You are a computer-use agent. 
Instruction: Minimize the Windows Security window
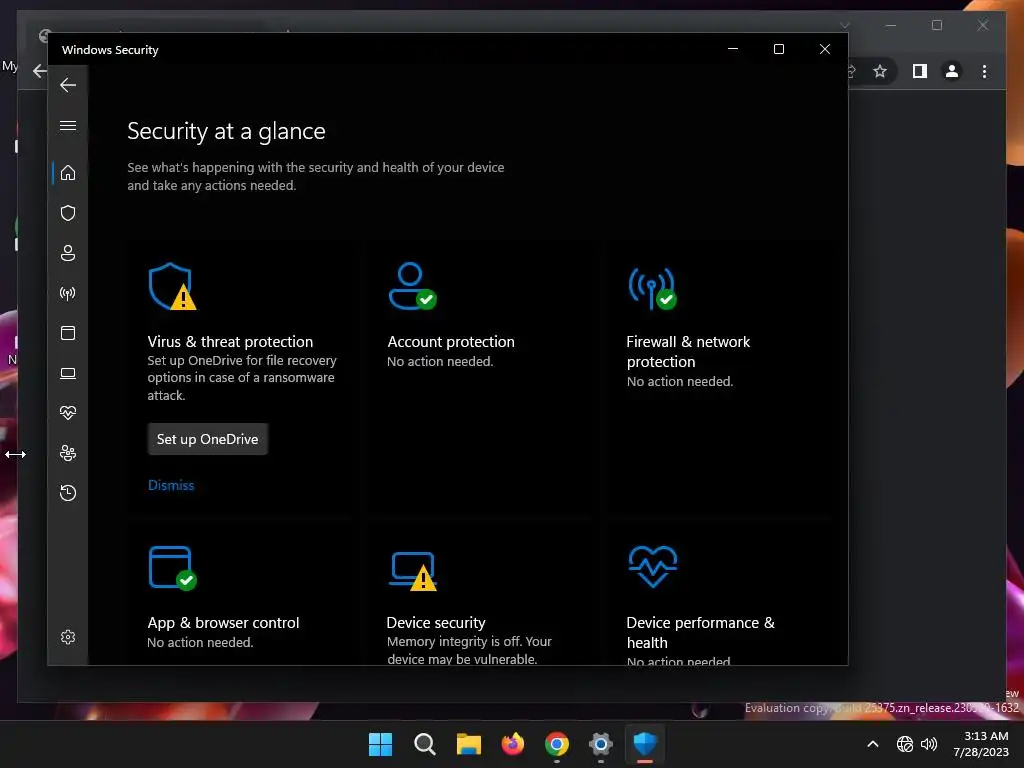(733, 49)
